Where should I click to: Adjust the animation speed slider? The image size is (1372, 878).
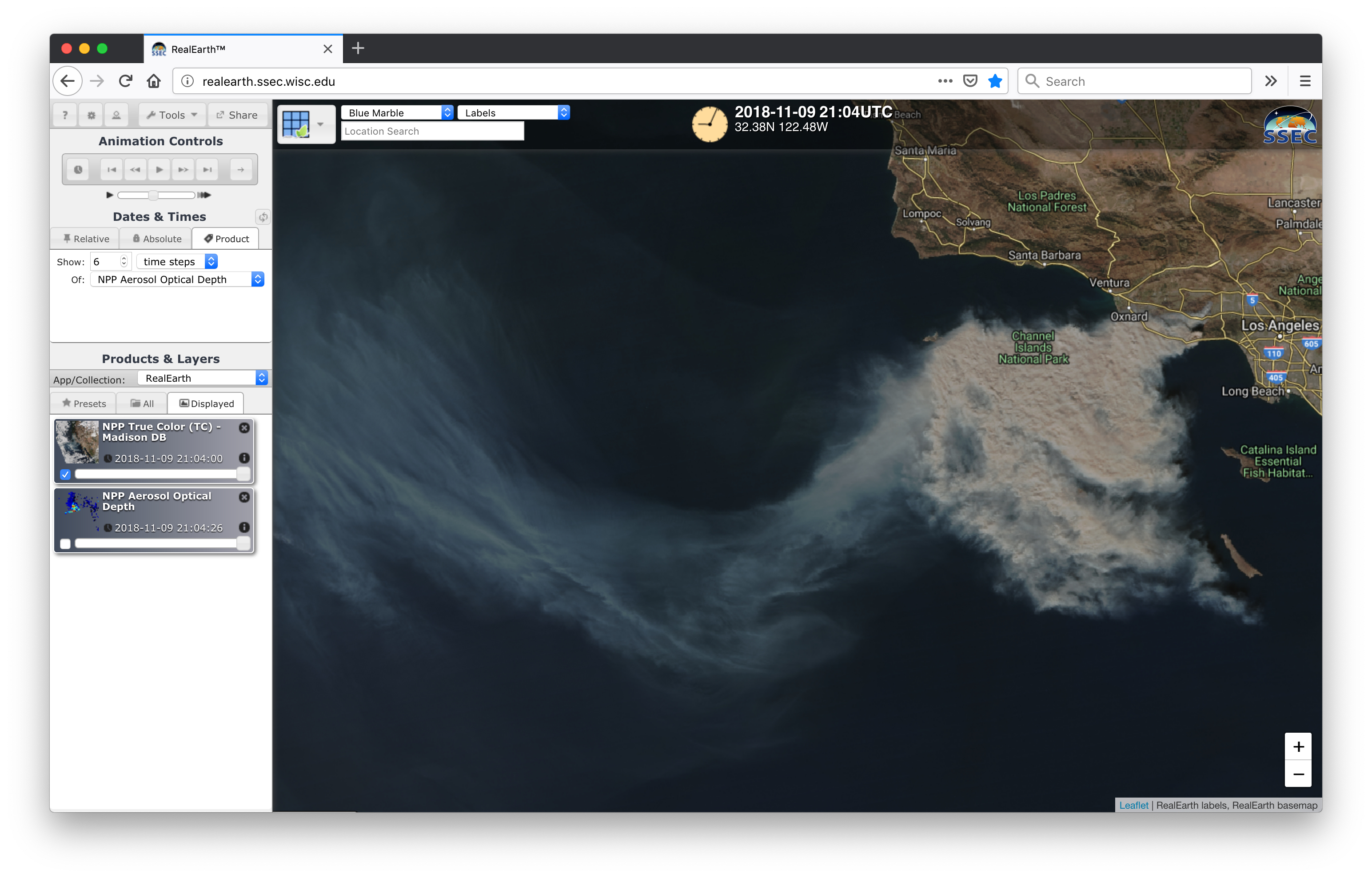tap(156, 196)
